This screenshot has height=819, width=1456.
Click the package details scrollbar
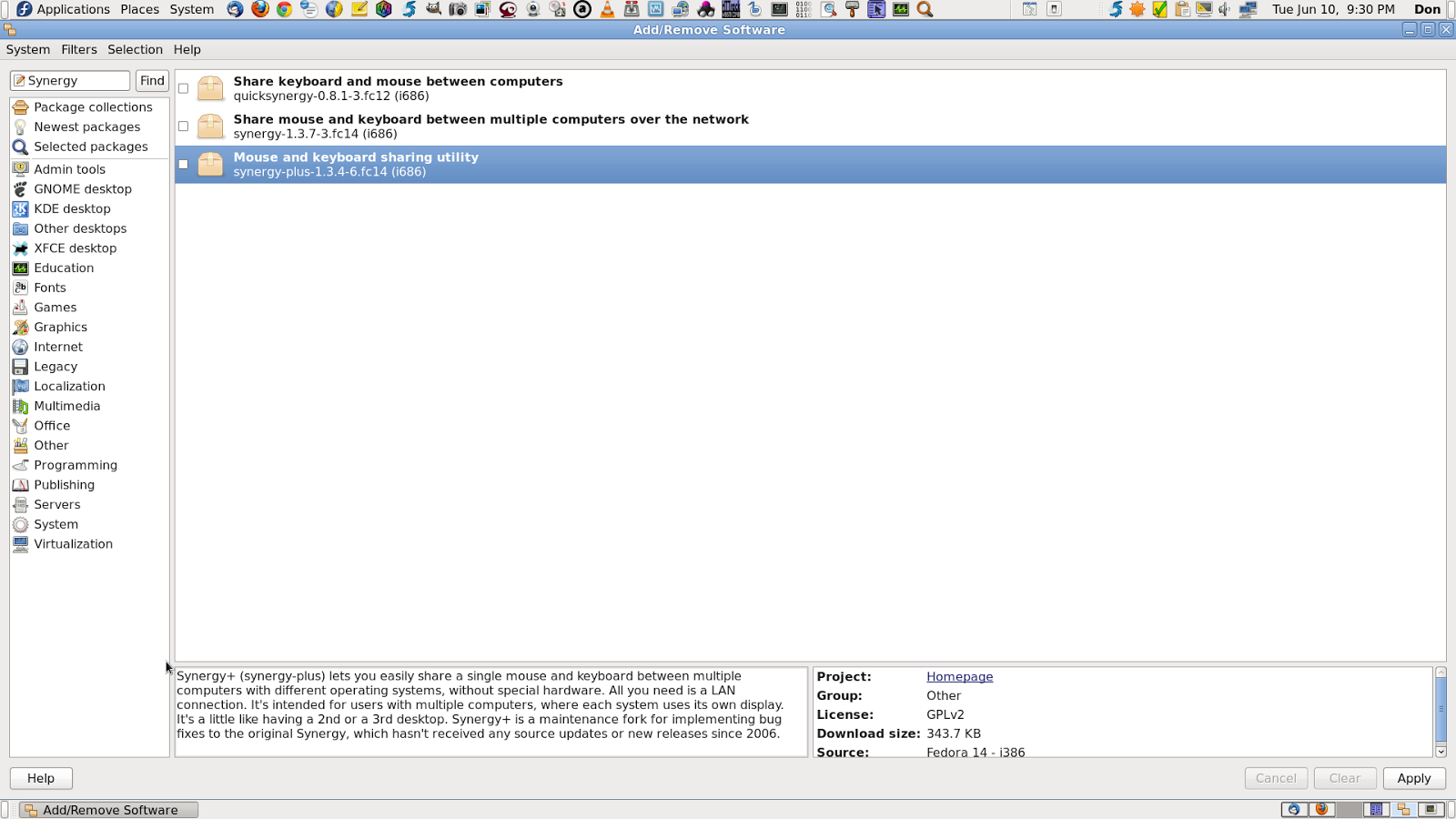[1441, 710]
